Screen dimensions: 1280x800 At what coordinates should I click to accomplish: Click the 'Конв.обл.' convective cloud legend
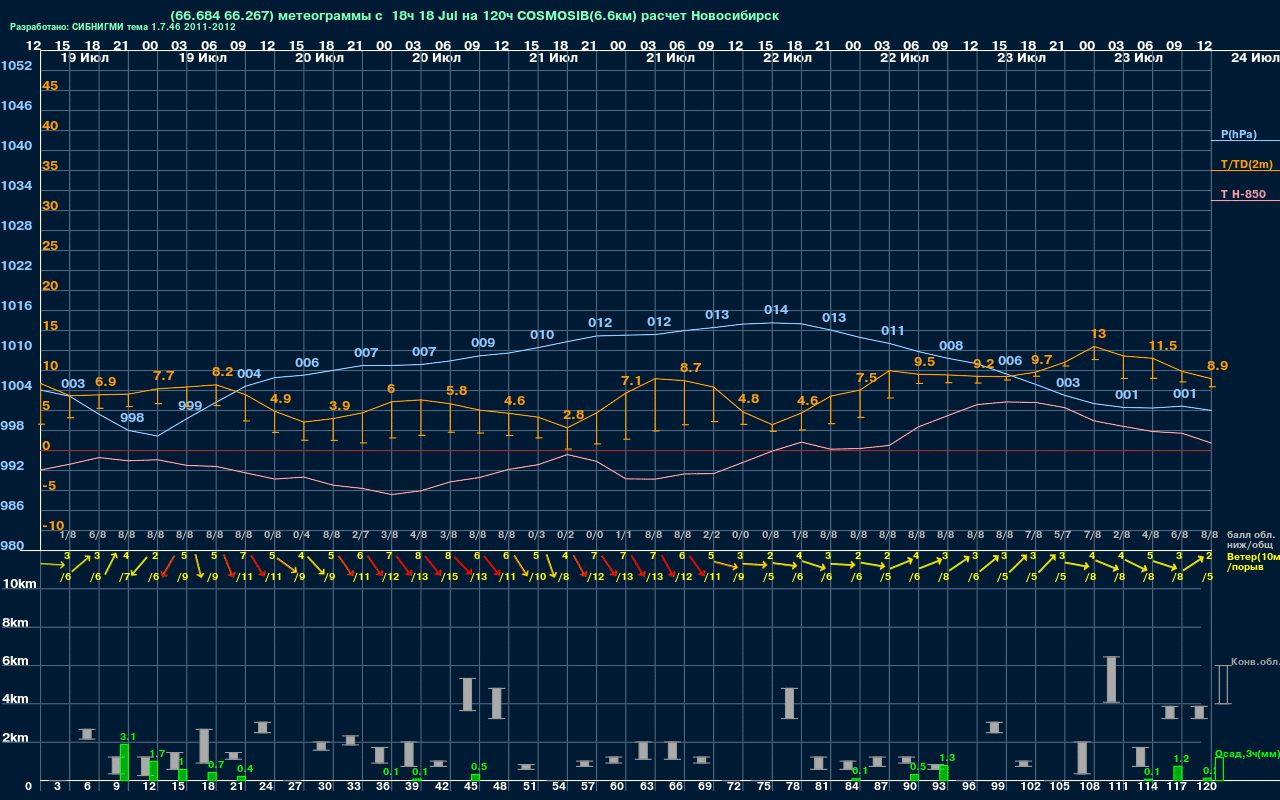coord(1255,662)
